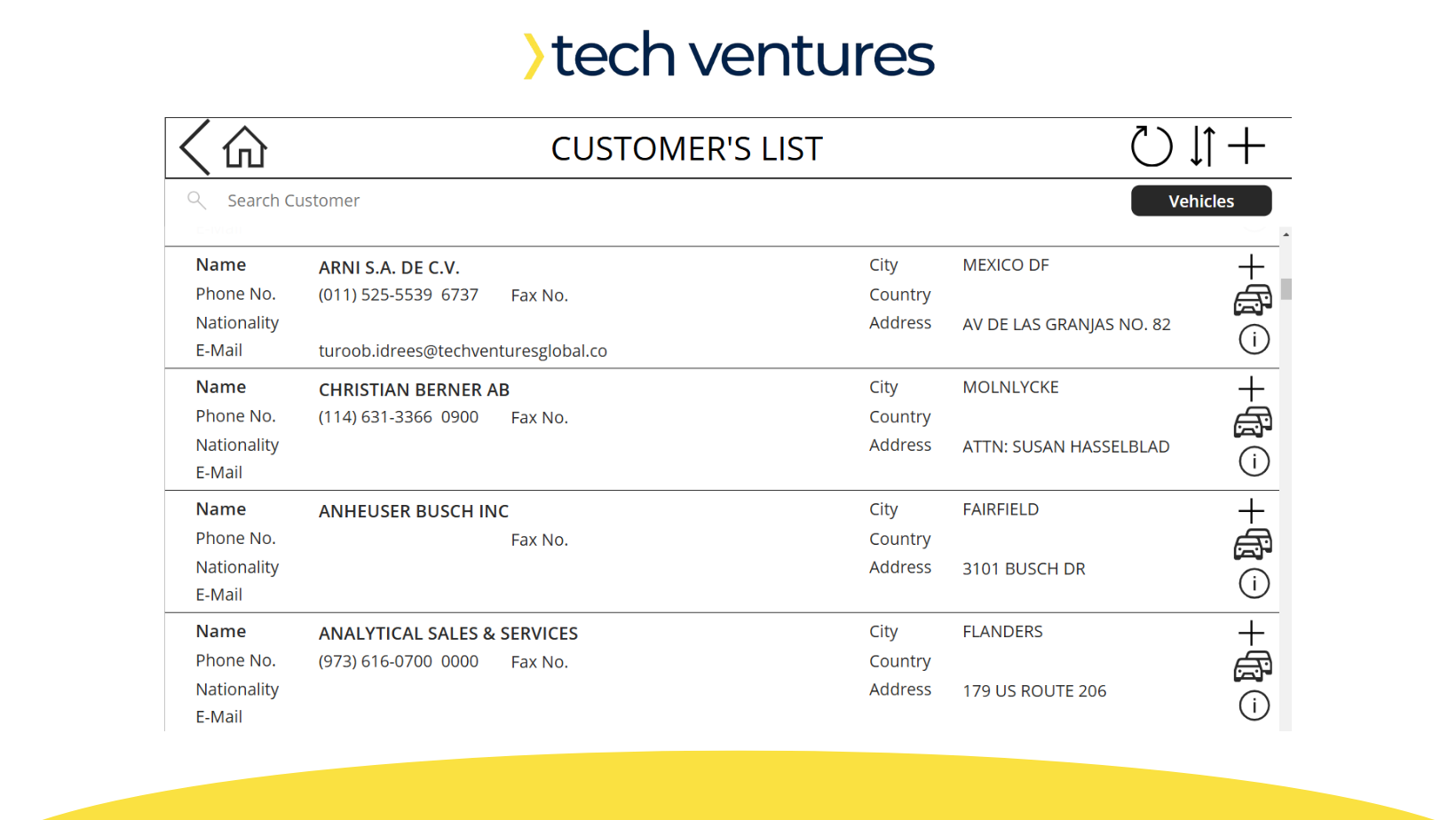
Task: Sort the customer list order
Action: [x=1203, y=146]
